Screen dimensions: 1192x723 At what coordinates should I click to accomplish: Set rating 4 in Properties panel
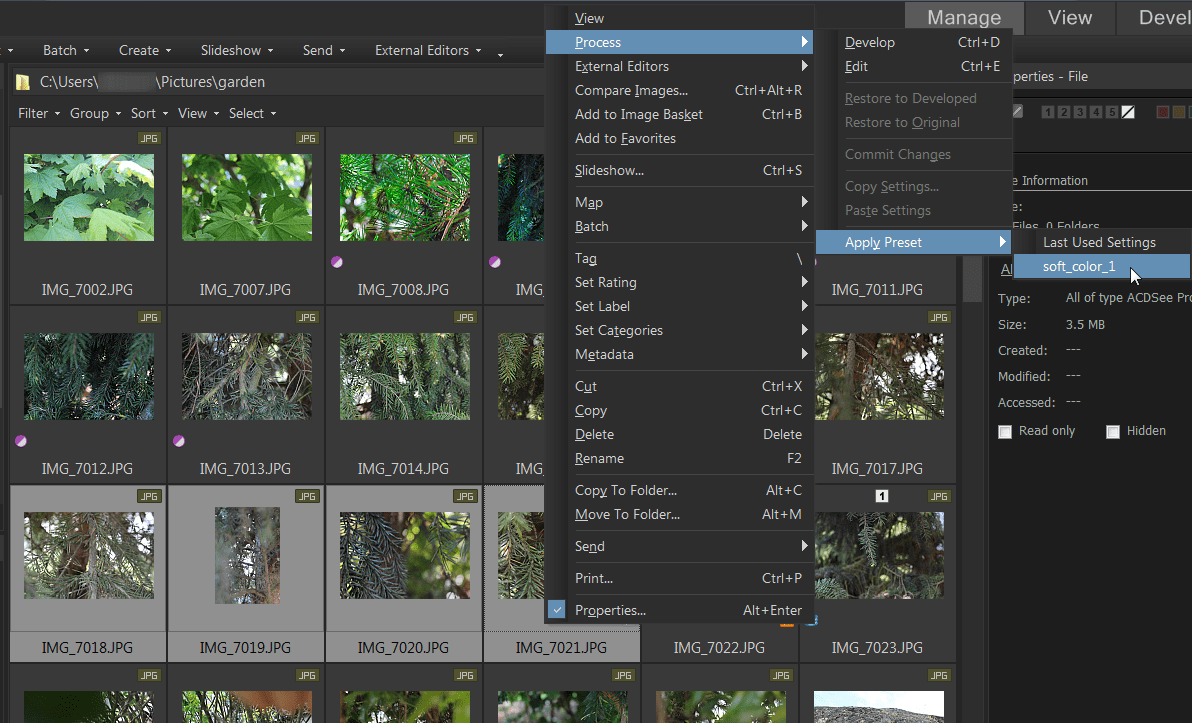pyautogui.click(x=1095, y=112)
